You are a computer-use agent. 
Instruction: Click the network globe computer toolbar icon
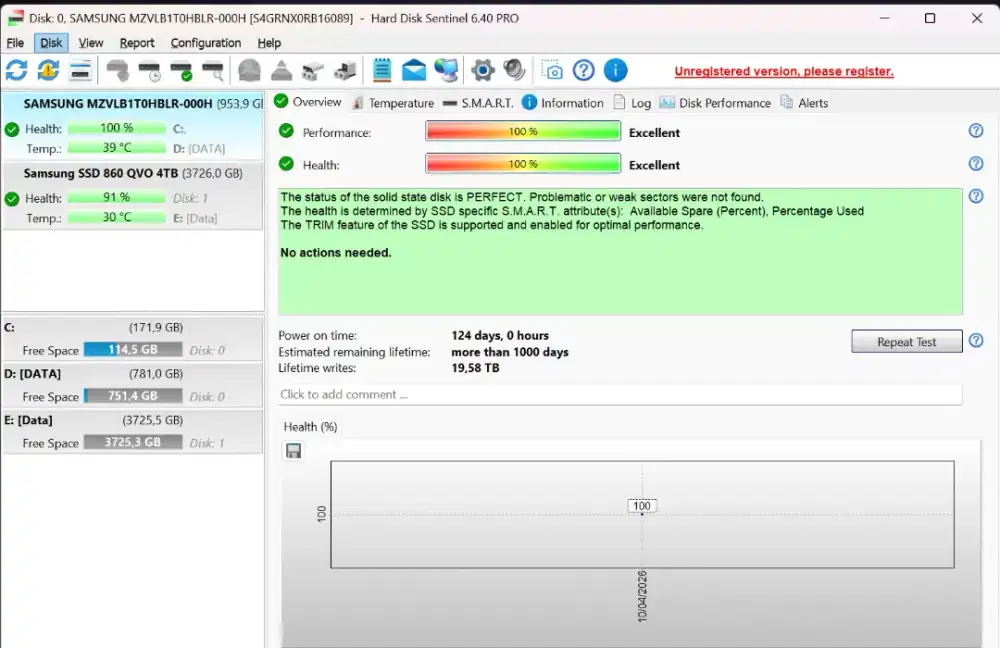446,70
